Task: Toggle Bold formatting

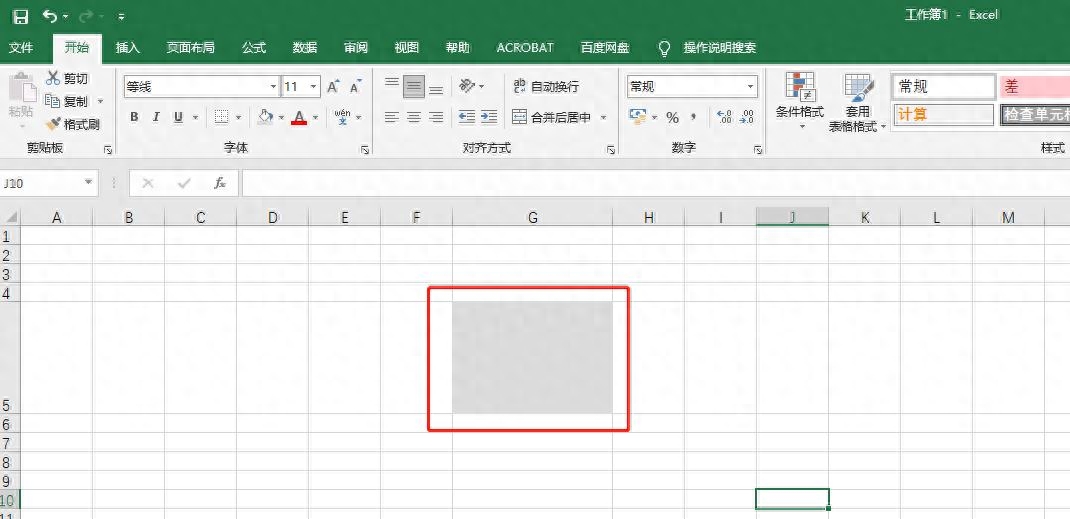Action: coord(134,117)
